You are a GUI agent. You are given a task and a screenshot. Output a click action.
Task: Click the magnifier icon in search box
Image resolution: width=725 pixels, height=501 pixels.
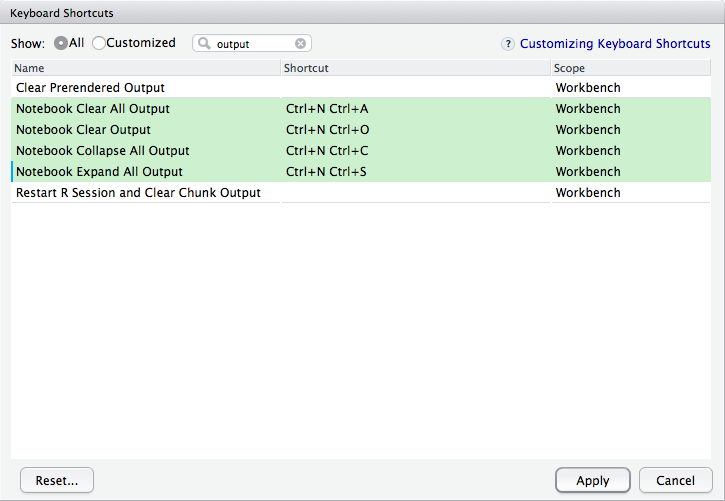point(204,43)
